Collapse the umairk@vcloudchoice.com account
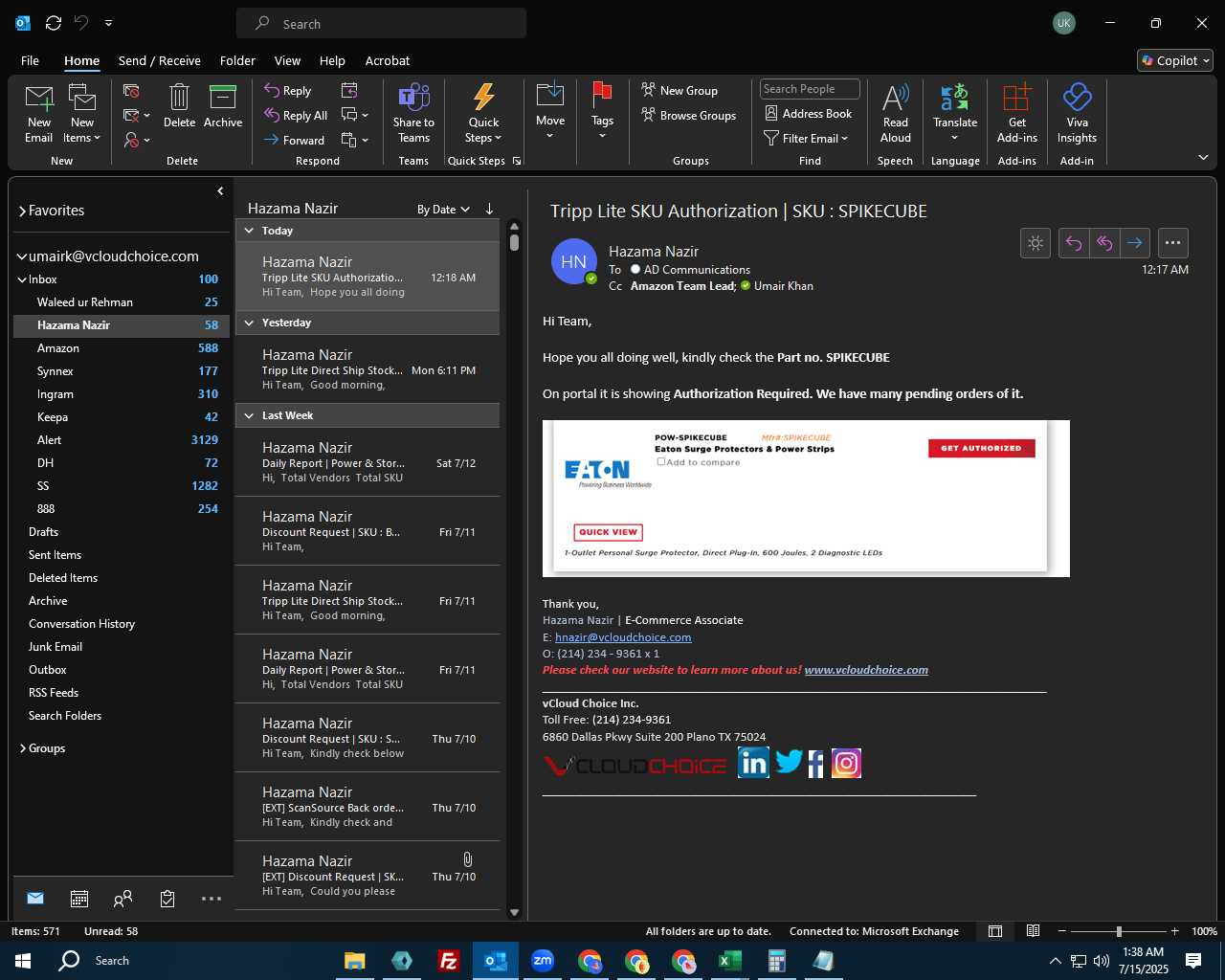Screen dimensions: 1225x980 pyautogui.click(x=21, y=256)
